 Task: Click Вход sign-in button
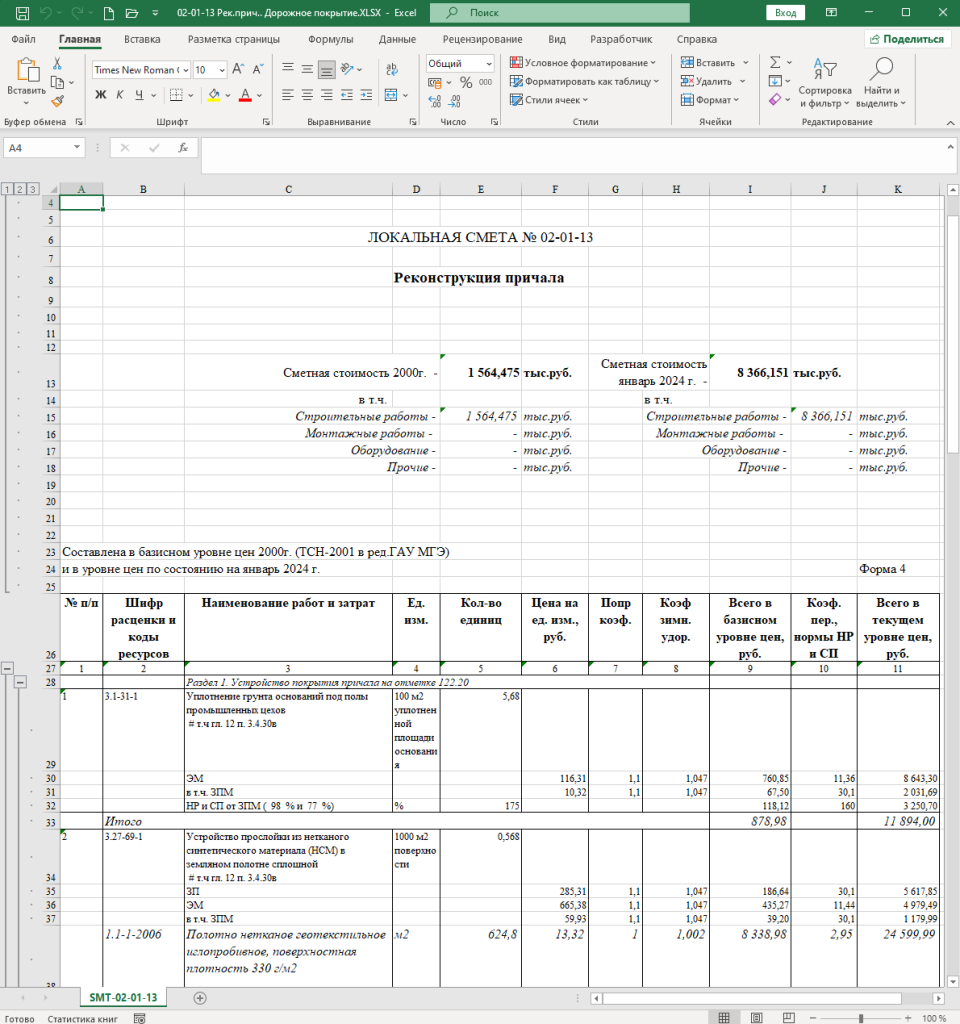(786, 13)
